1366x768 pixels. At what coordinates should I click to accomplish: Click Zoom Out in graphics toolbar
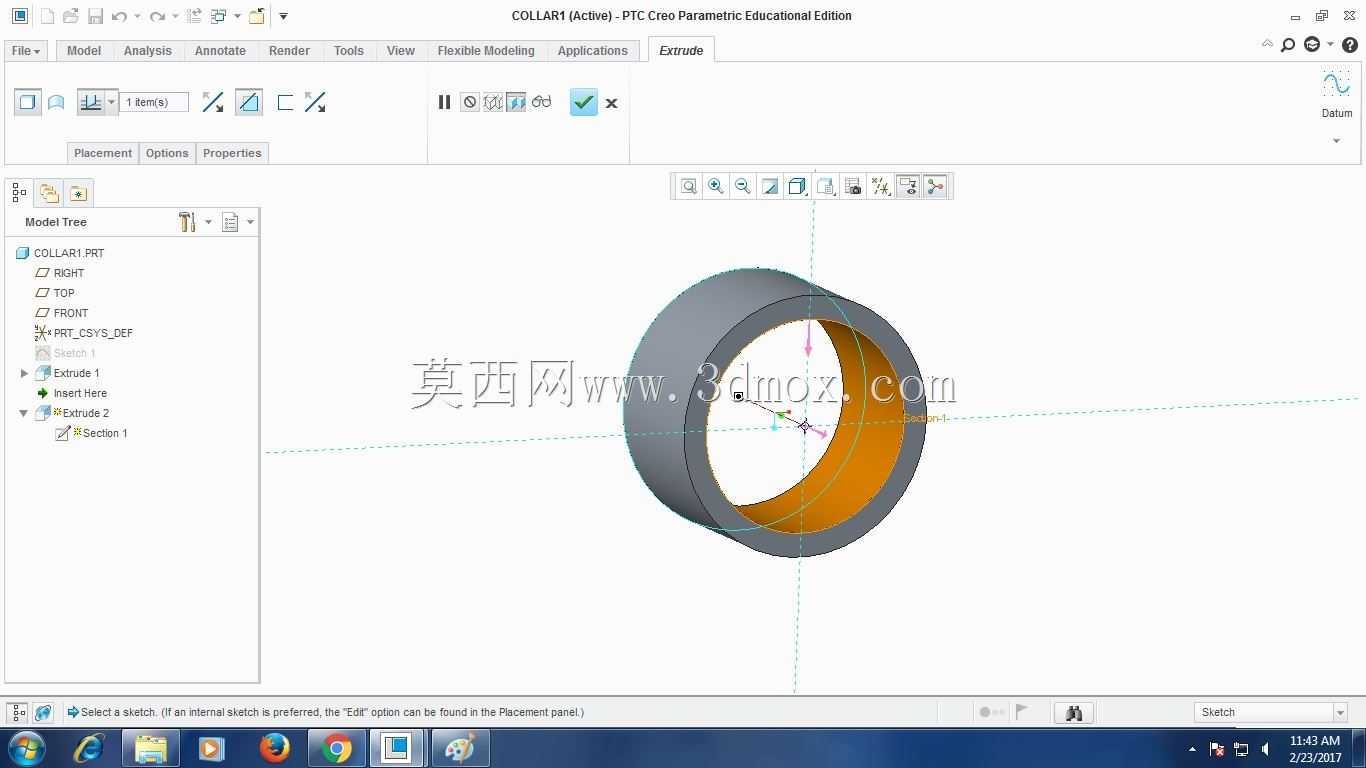[743, 186]
